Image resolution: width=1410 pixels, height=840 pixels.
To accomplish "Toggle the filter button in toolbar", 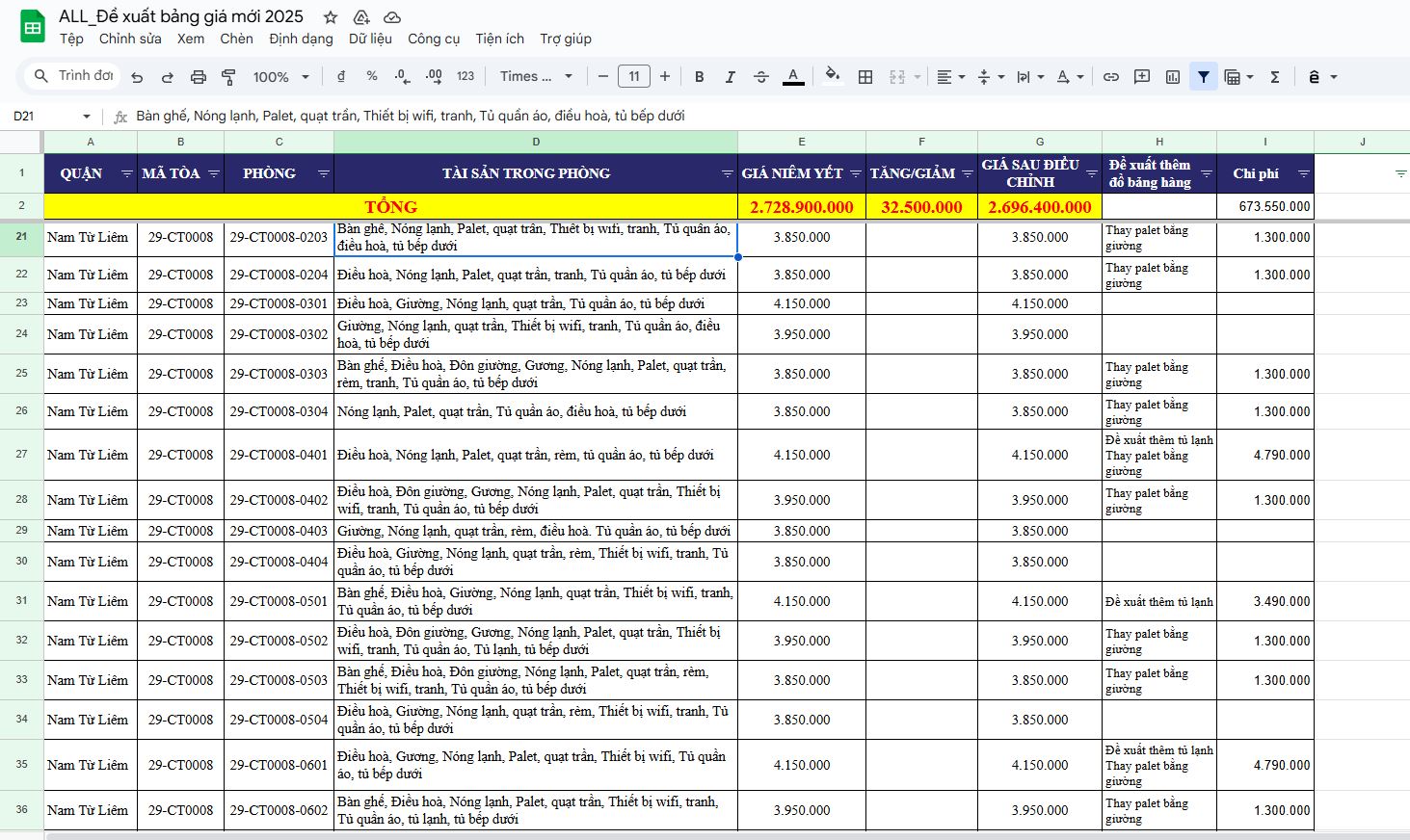I will [x=1204, y=77].
